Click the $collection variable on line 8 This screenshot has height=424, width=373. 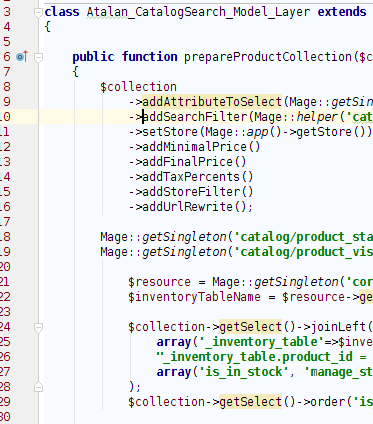[138, 87]
